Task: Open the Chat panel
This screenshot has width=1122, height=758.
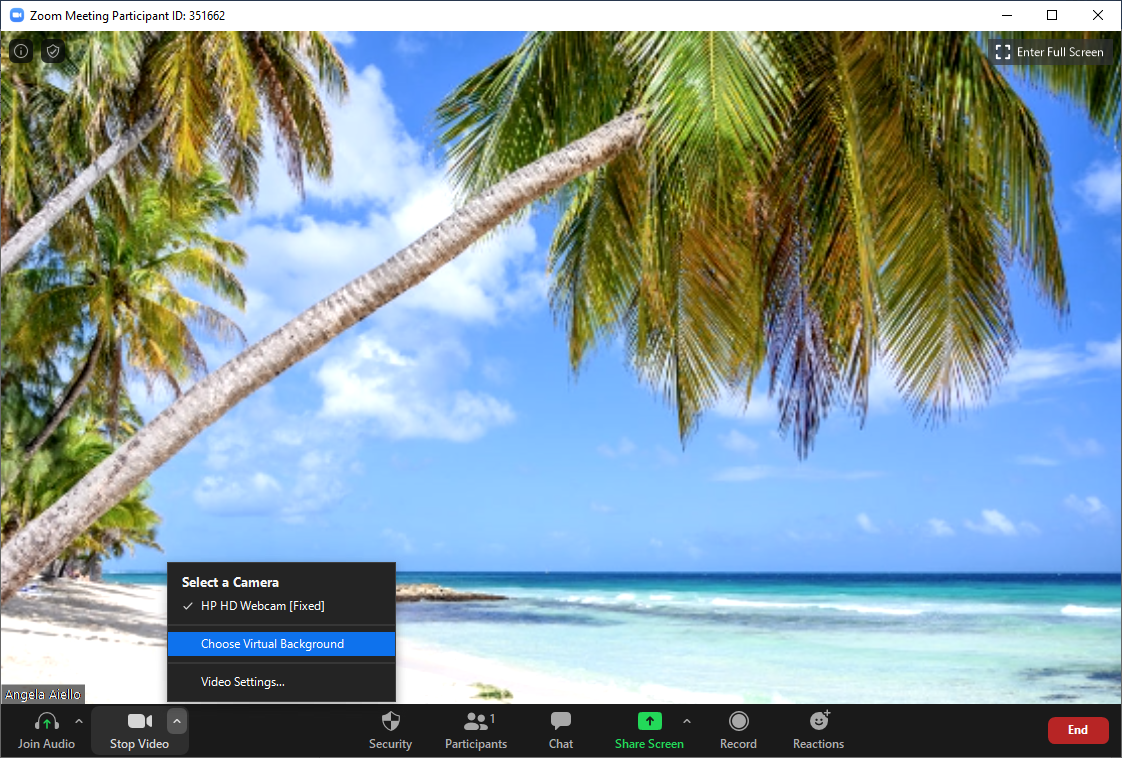Action: (x=561, y=731)
